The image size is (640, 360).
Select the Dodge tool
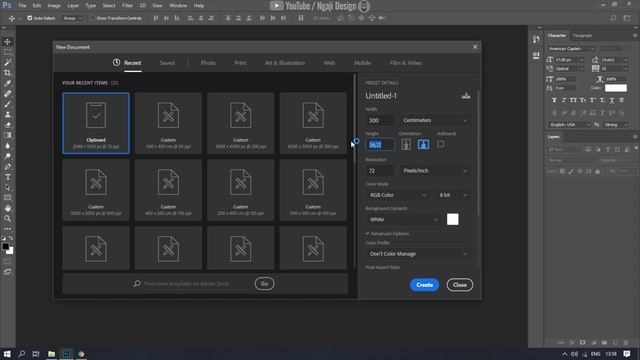[7, 156]
